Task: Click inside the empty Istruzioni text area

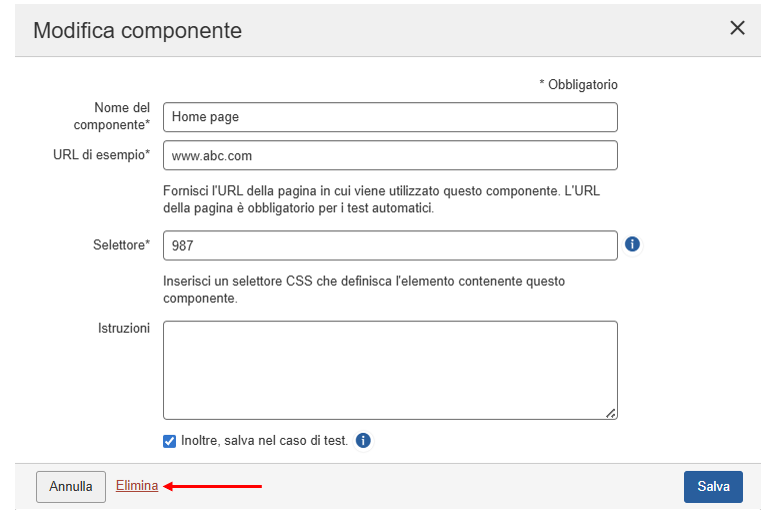Action: point(390,369)
